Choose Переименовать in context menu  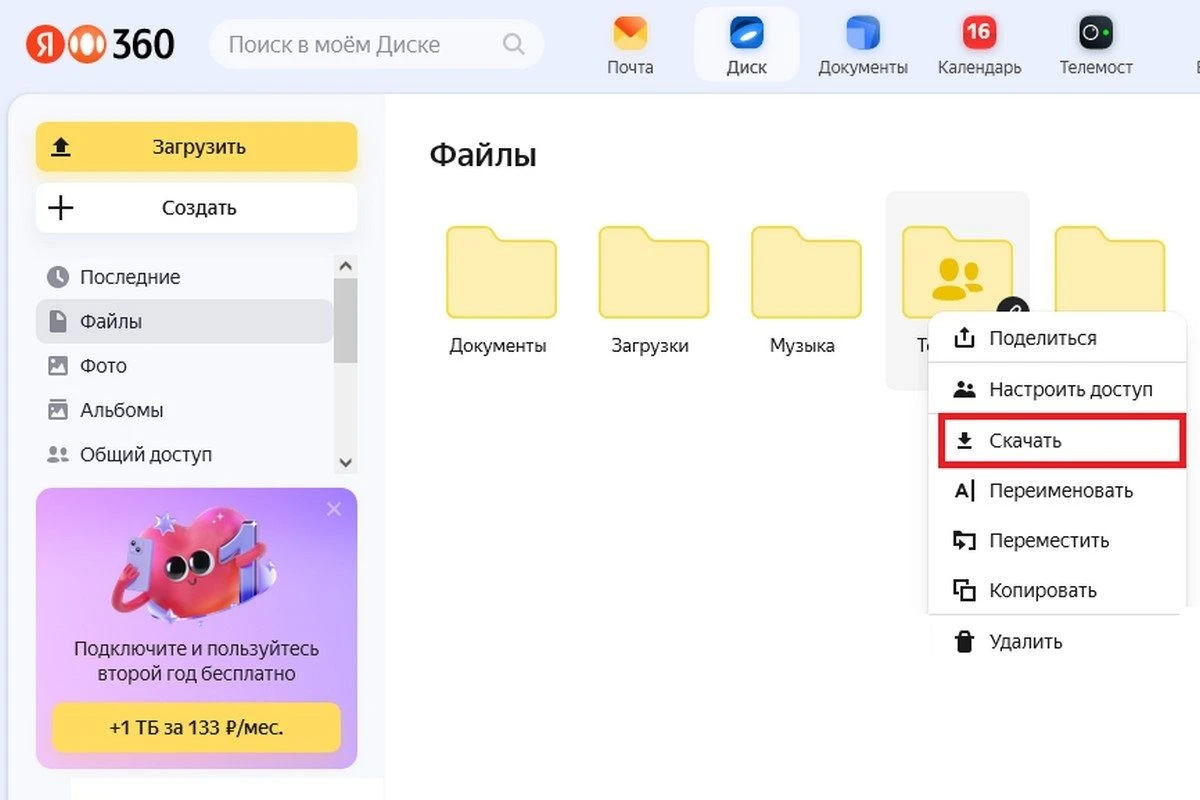click(1057, 491)
